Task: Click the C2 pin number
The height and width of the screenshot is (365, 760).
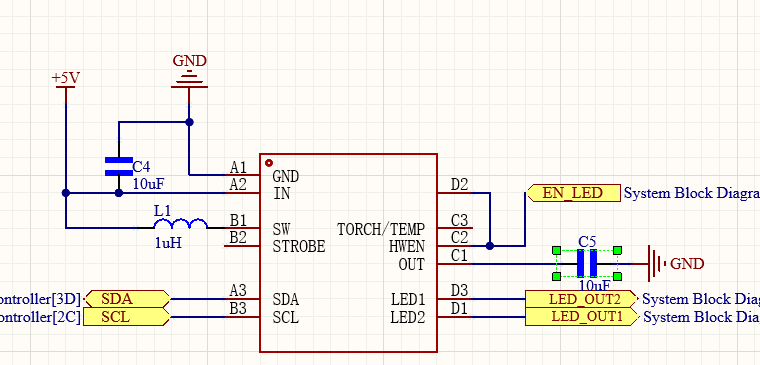Action: (x=459, y=238)
